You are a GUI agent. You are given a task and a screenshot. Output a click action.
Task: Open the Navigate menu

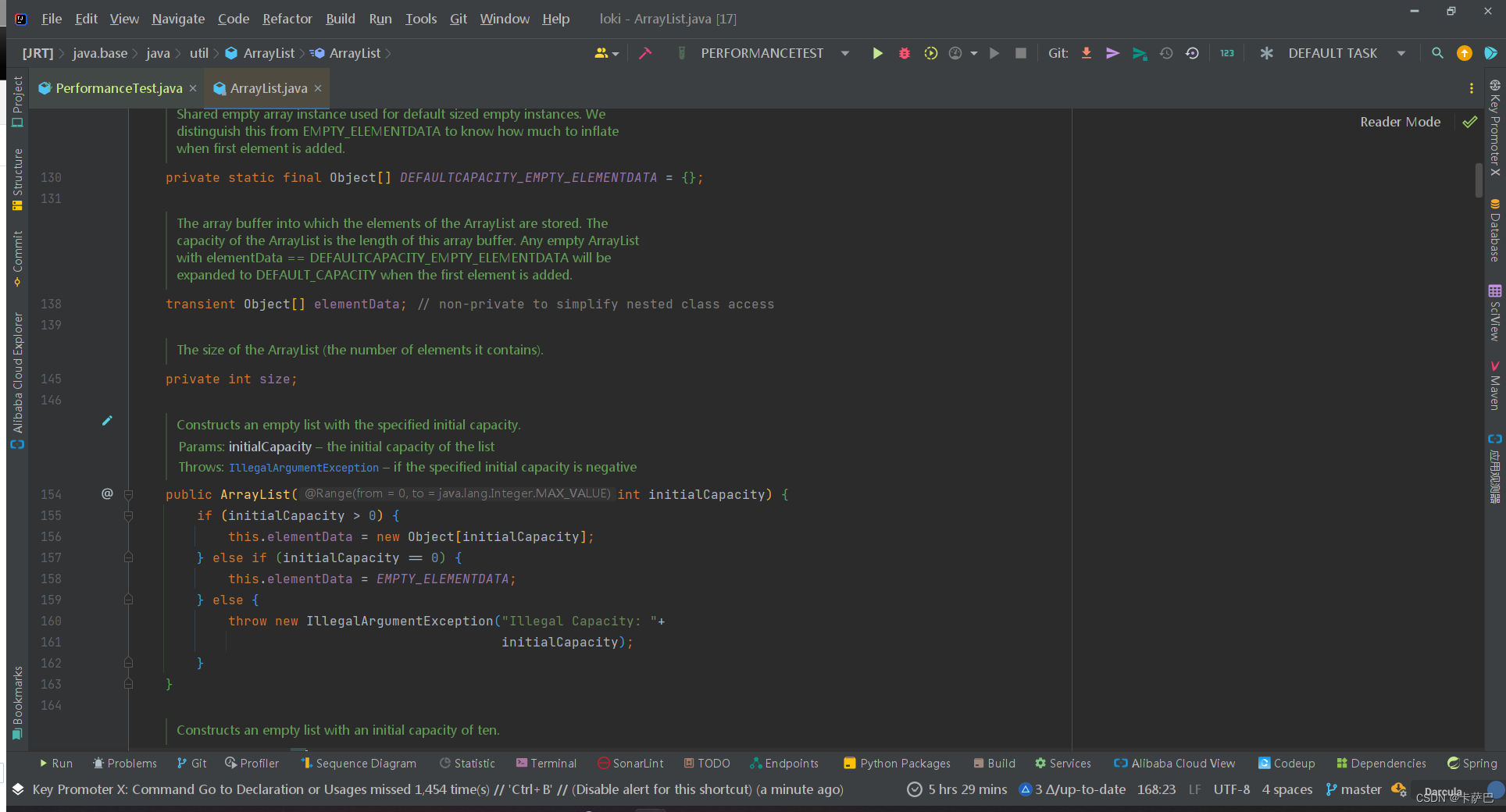tap(178, 19)
